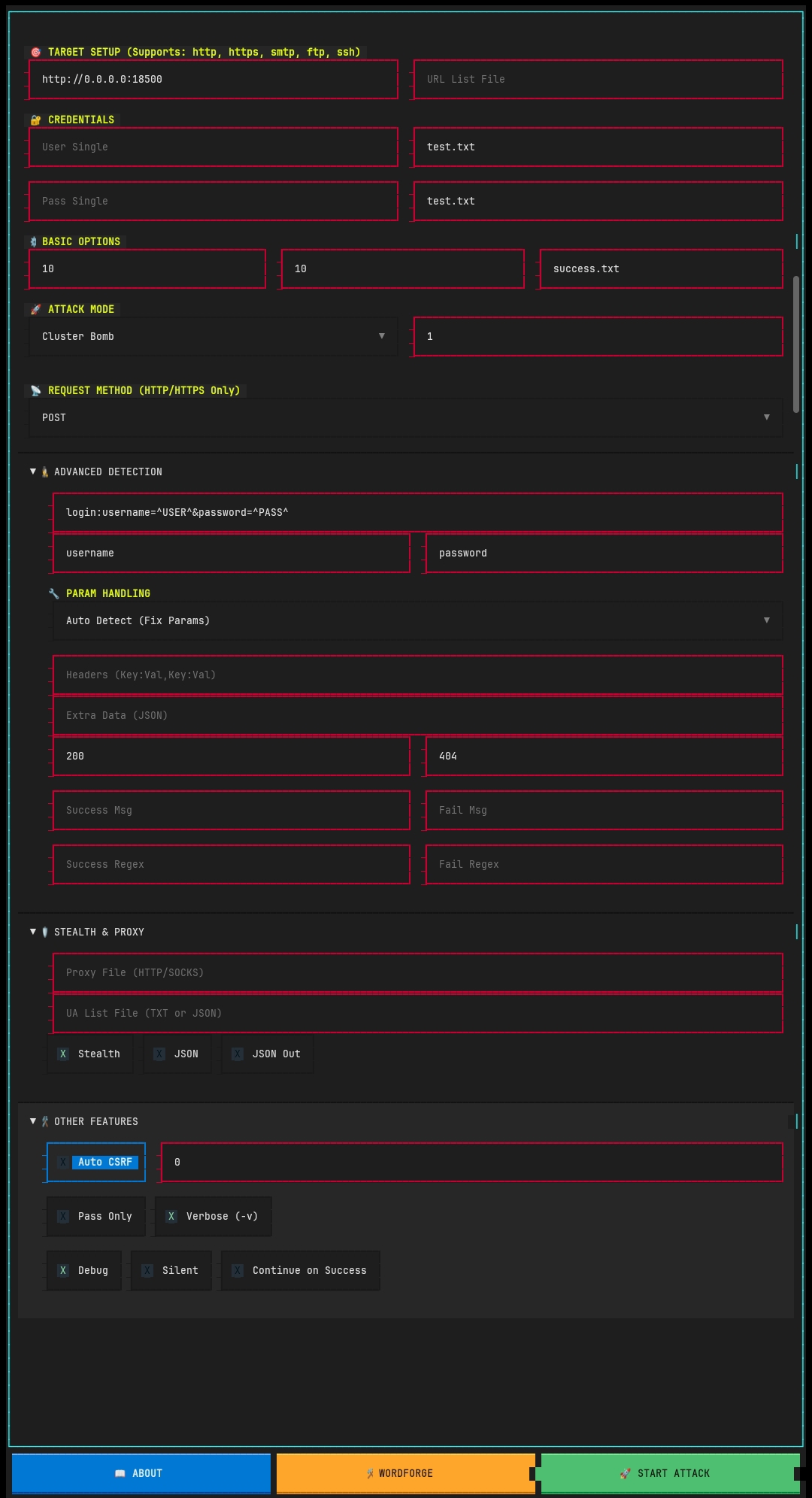The width and height of the screenshot is (812, 1498).
Task: Click the target icon beside TARGET SETUP
Action: [35, 52]
